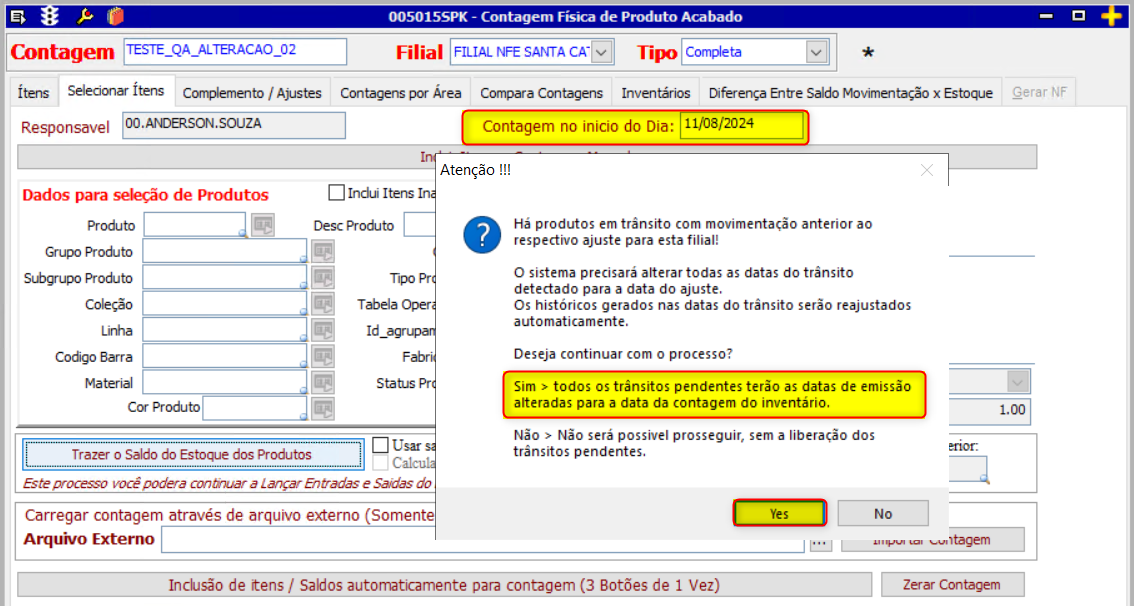Click the Codigo Barra input field

pos(225,357)
